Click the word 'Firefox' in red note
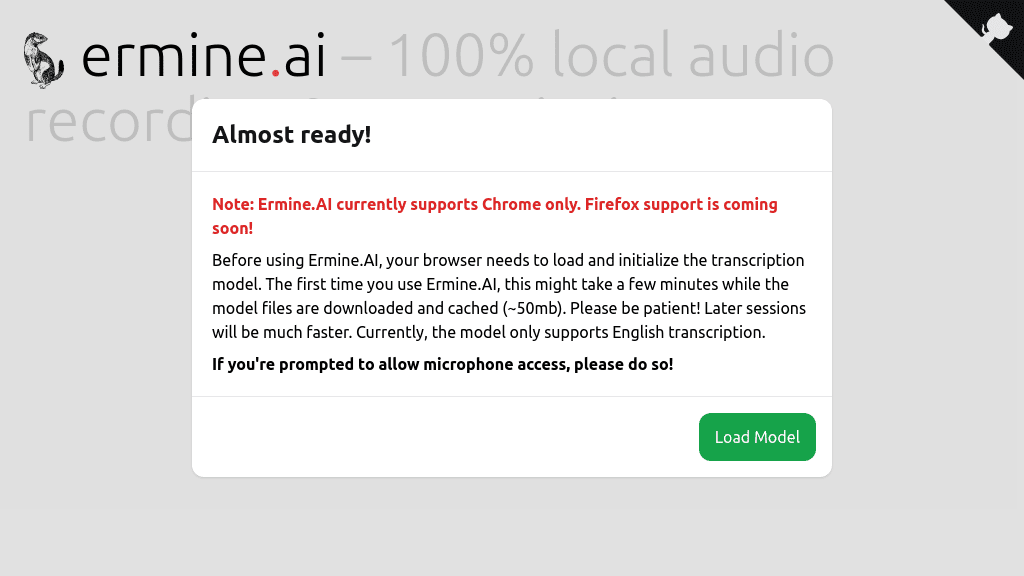The height and width of the screenshot is (576, 1024). 612,204
